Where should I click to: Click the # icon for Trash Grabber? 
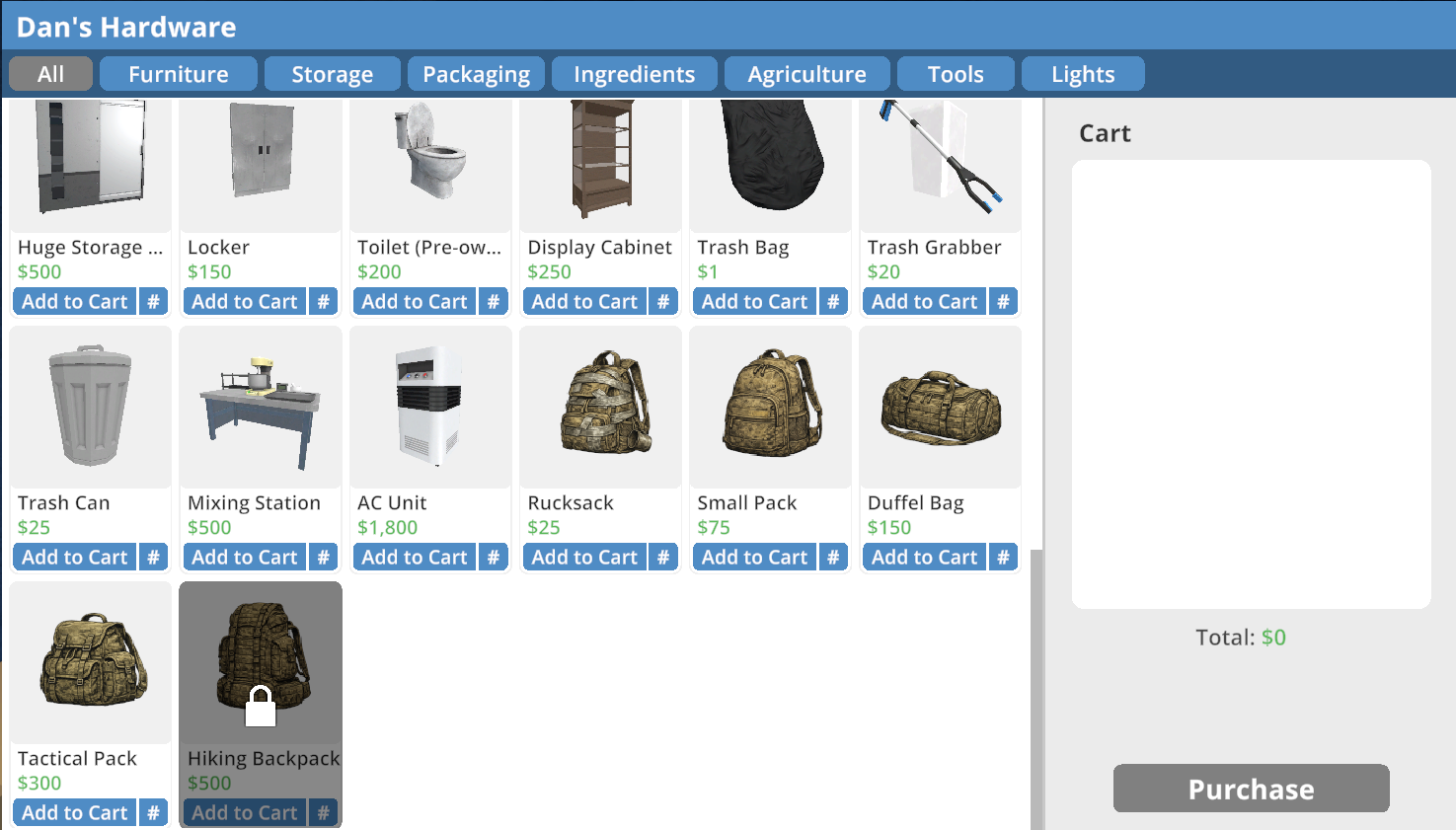1003,301
